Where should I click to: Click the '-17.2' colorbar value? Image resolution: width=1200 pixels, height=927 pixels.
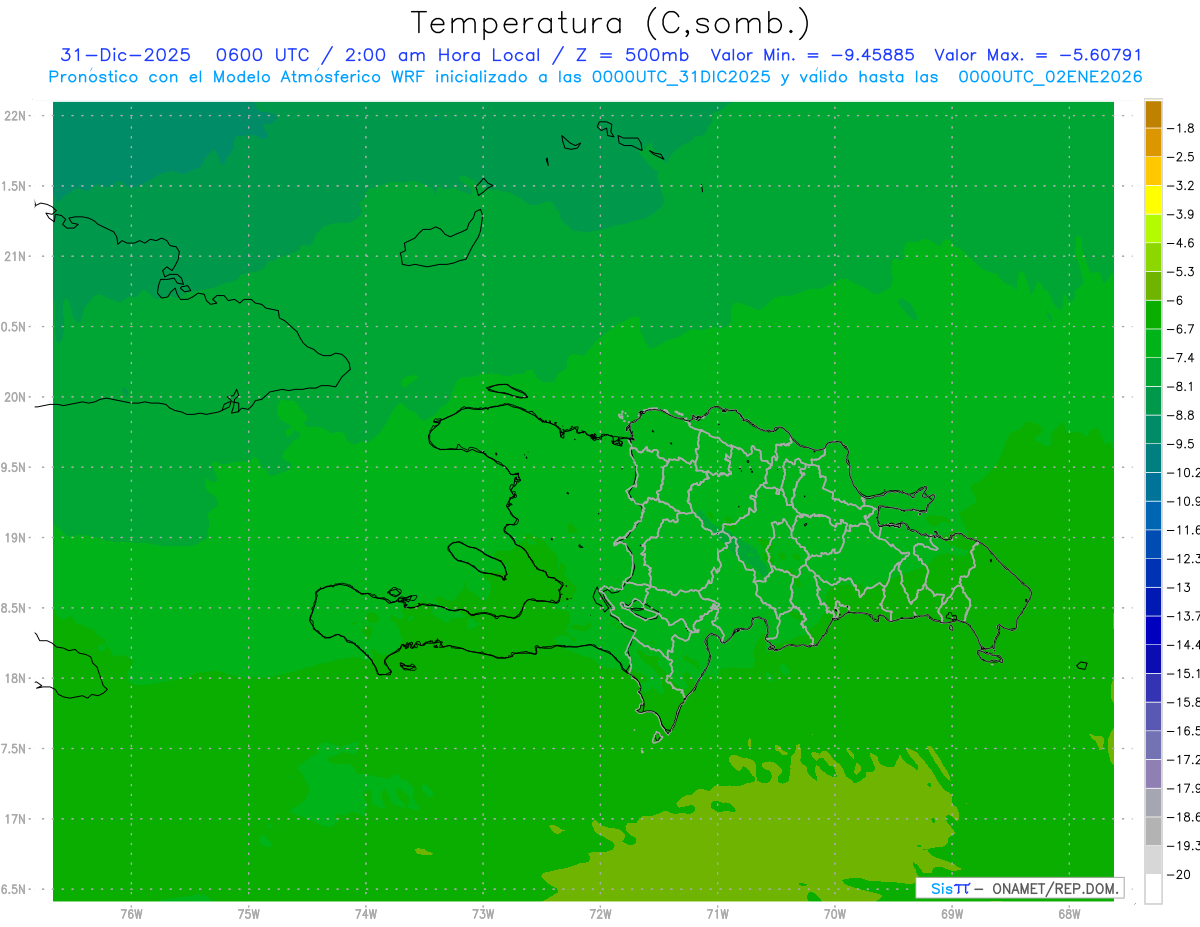tap(1184, 760)
